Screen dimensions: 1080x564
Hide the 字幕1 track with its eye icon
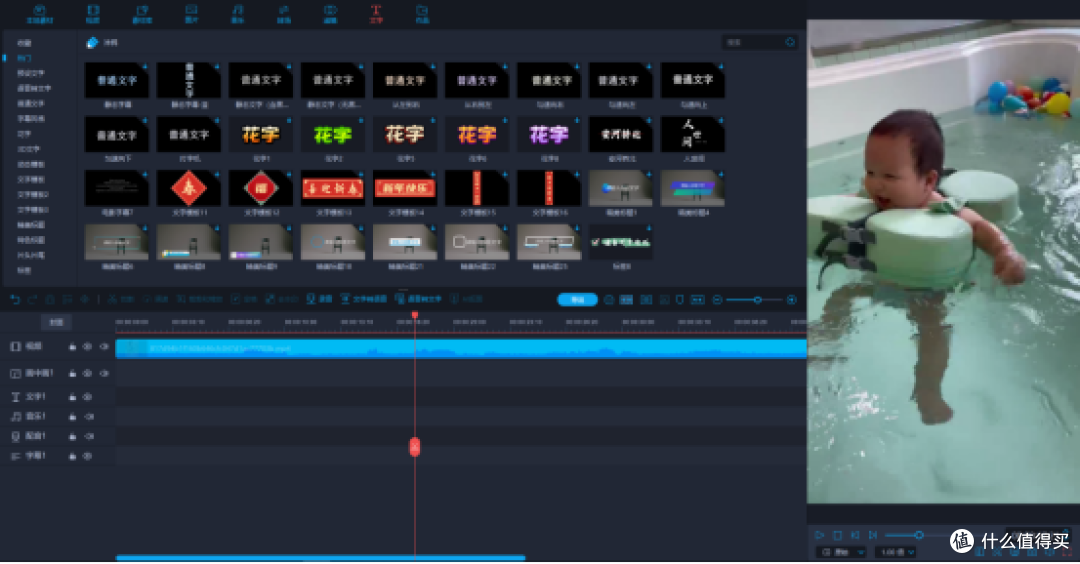88,456
